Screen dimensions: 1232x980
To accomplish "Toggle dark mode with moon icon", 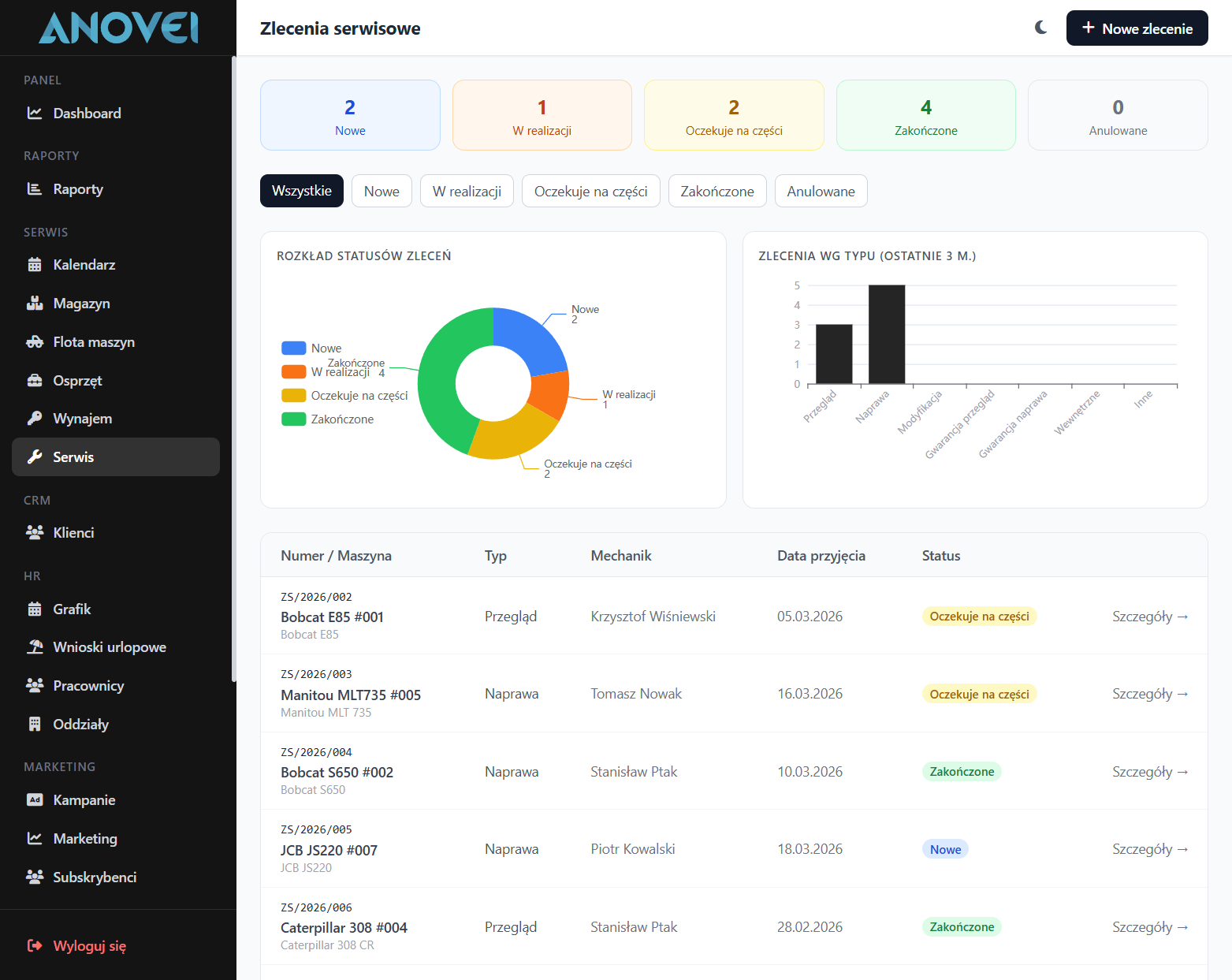I will [x=1041, y=28].
